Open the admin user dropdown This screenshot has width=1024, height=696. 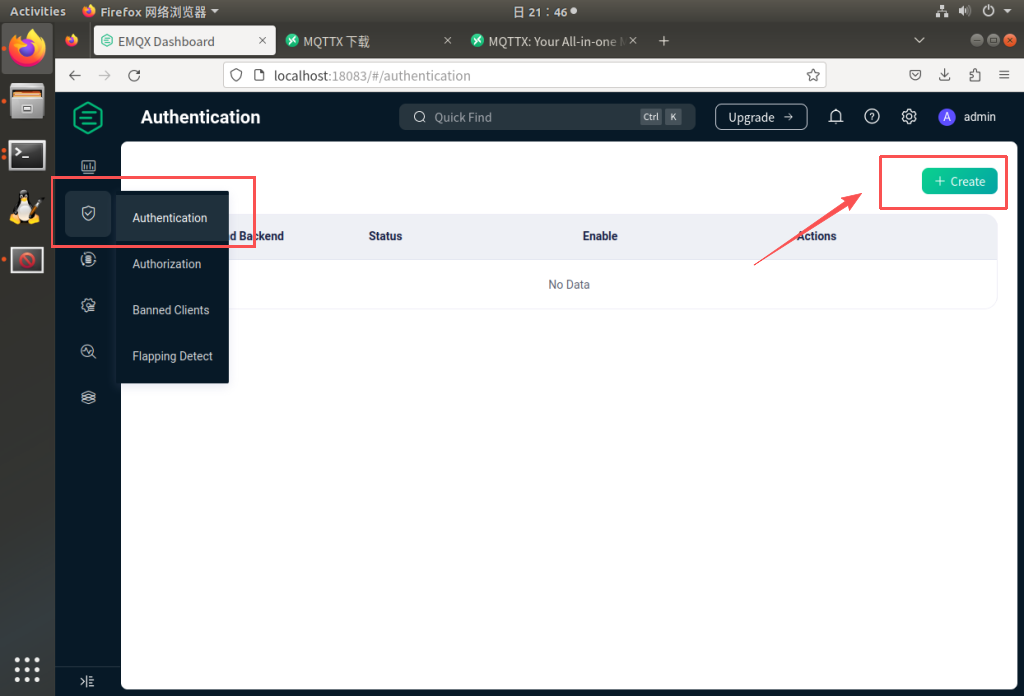tap(967, 117)
